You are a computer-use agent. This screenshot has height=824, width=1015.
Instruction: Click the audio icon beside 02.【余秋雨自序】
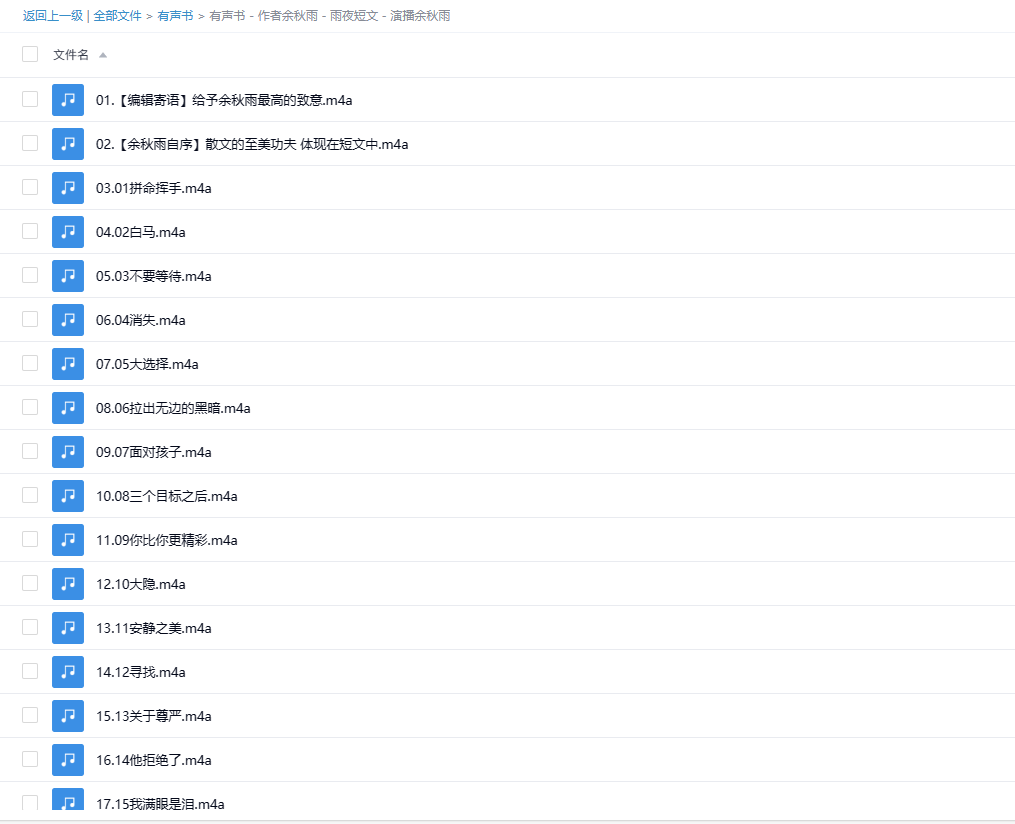click(x=67, y=143)
